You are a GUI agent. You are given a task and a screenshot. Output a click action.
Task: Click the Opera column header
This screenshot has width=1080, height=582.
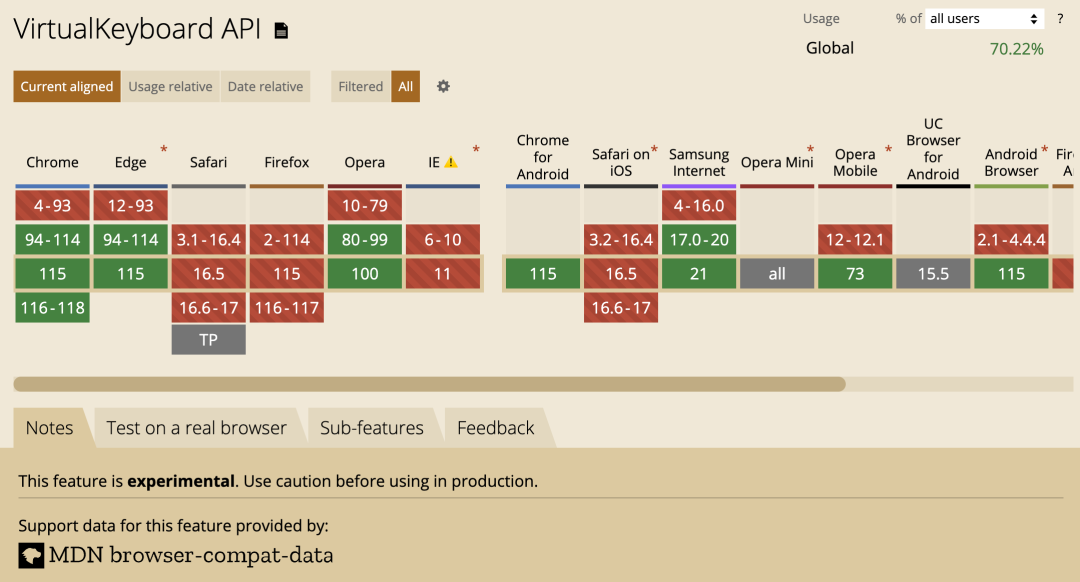364,163
